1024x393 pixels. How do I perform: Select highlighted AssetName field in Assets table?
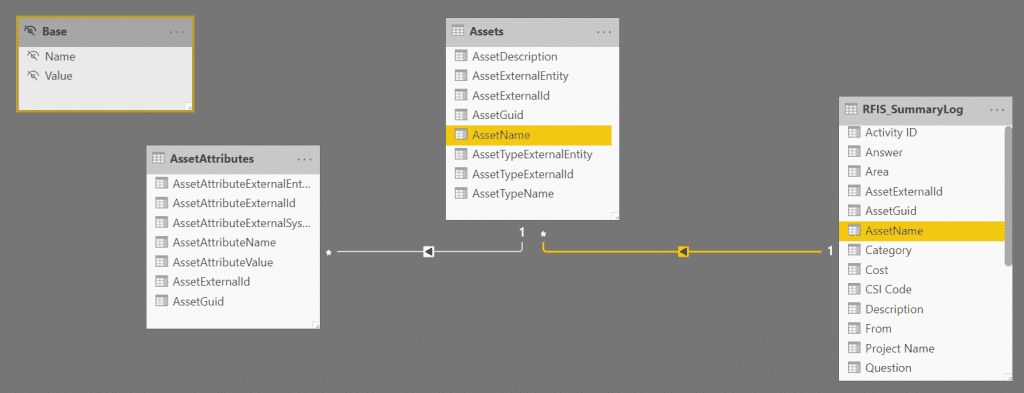[529, 135]
